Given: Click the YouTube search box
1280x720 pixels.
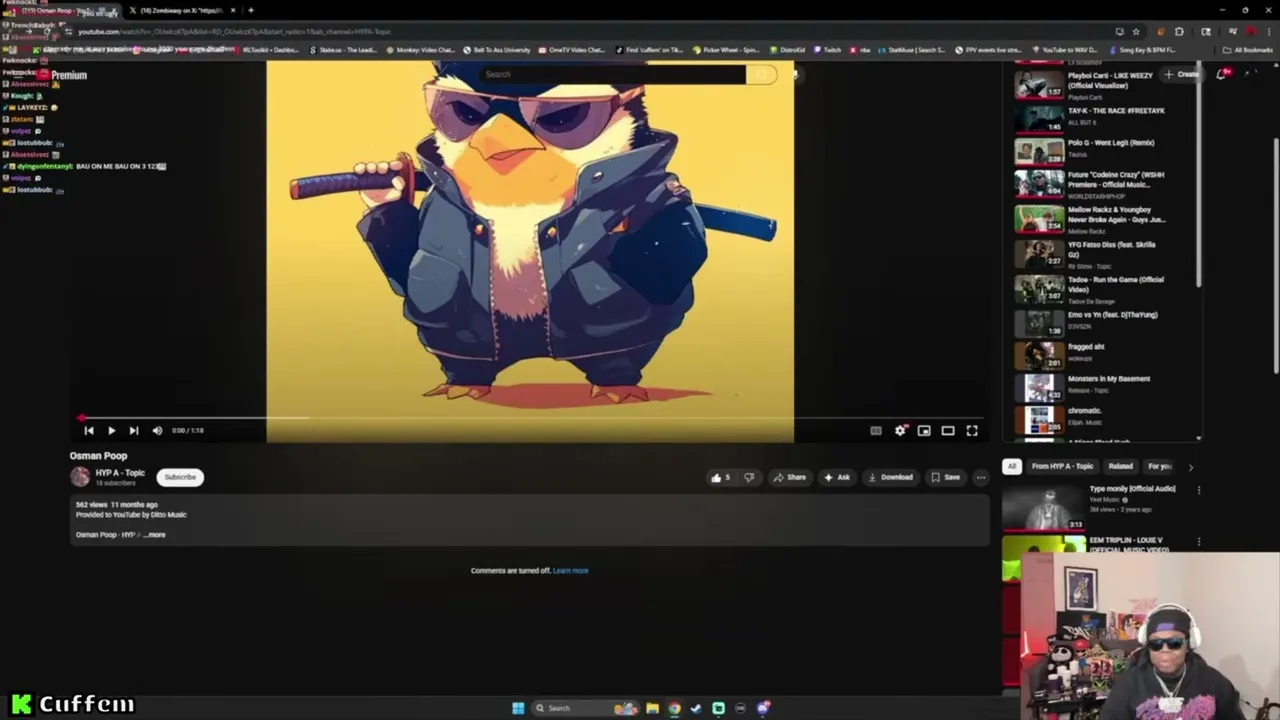Looking at the screenshot, I should 611,74.
